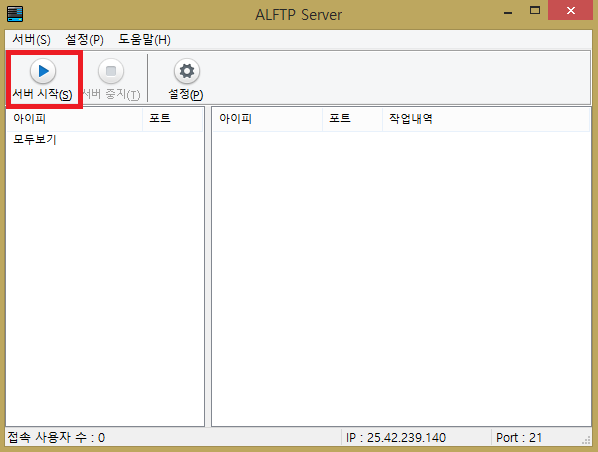Screen dimensions: 598x452
Task: Click the Port : 21 status entry
Action: [x=519, y=438]
